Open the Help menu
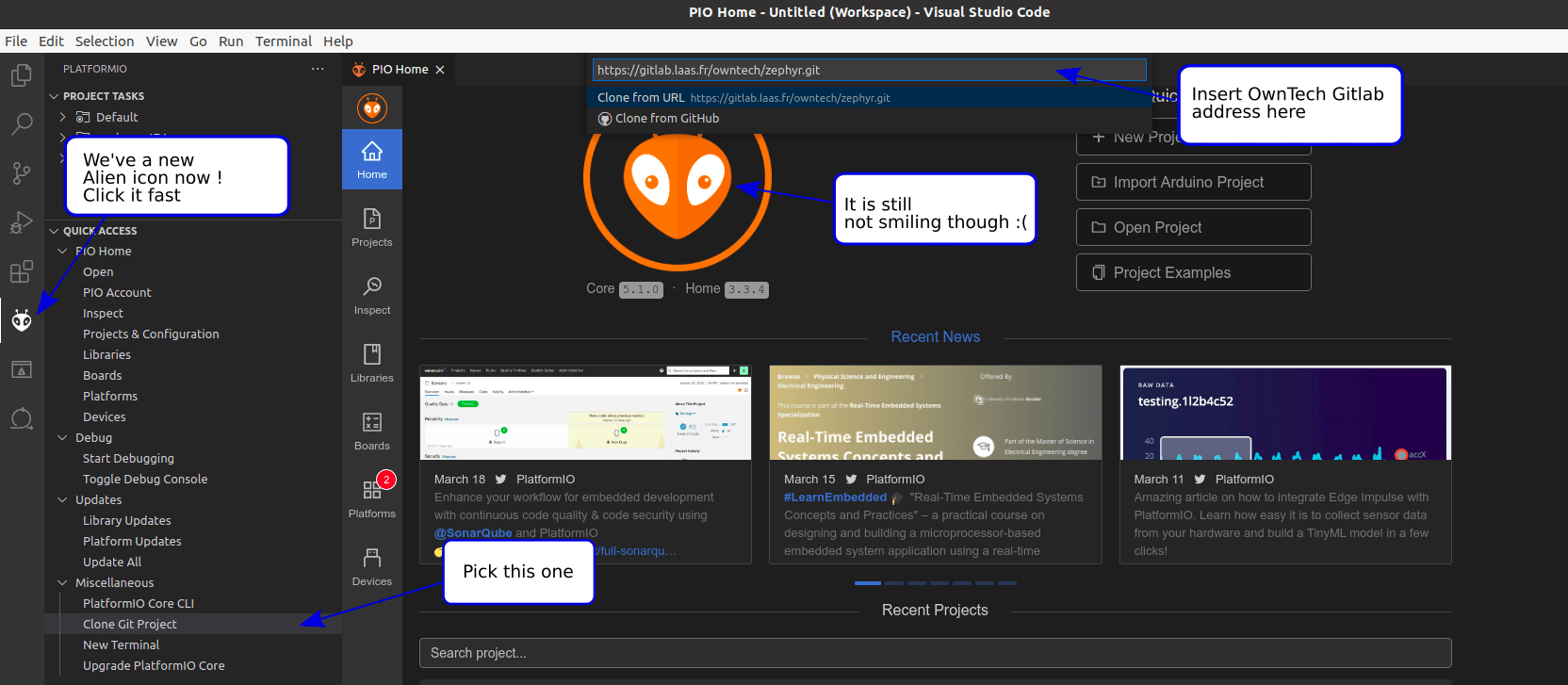Screen dimensions: 1568x685 [338, 41]
